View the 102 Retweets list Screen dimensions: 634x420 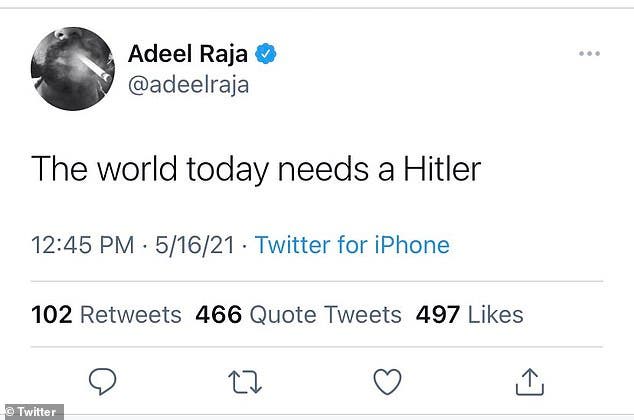pos(106,314)
